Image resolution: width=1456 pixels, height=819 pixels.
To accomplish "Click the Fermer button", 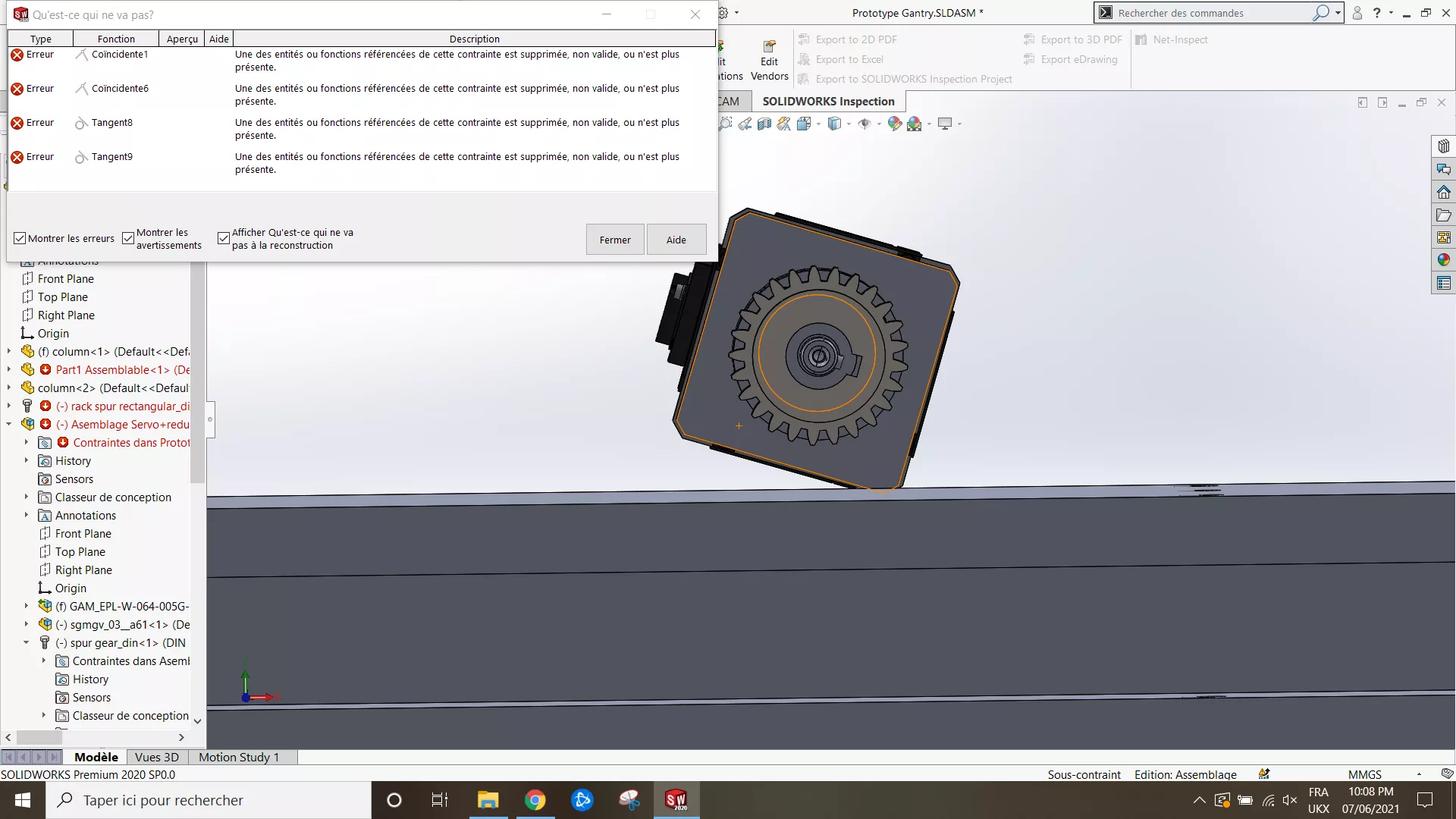I will click(x=614, y=240).
